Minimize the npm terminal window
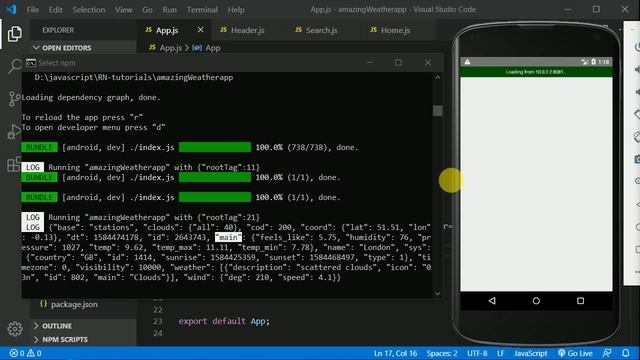The image size is (640, 360). (x=369, y=62)
